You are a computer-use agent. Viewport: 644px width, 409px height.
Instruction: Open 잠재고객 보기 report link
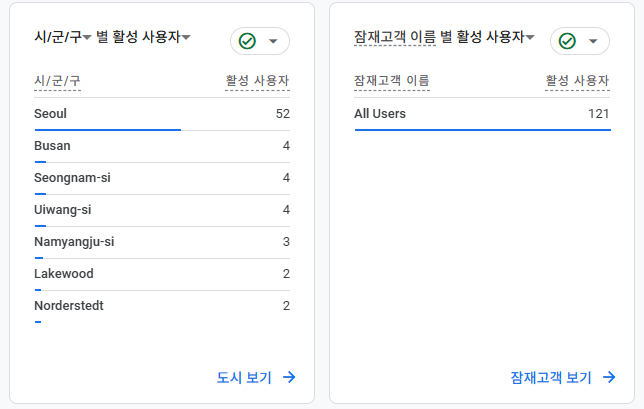coord(551,377)
